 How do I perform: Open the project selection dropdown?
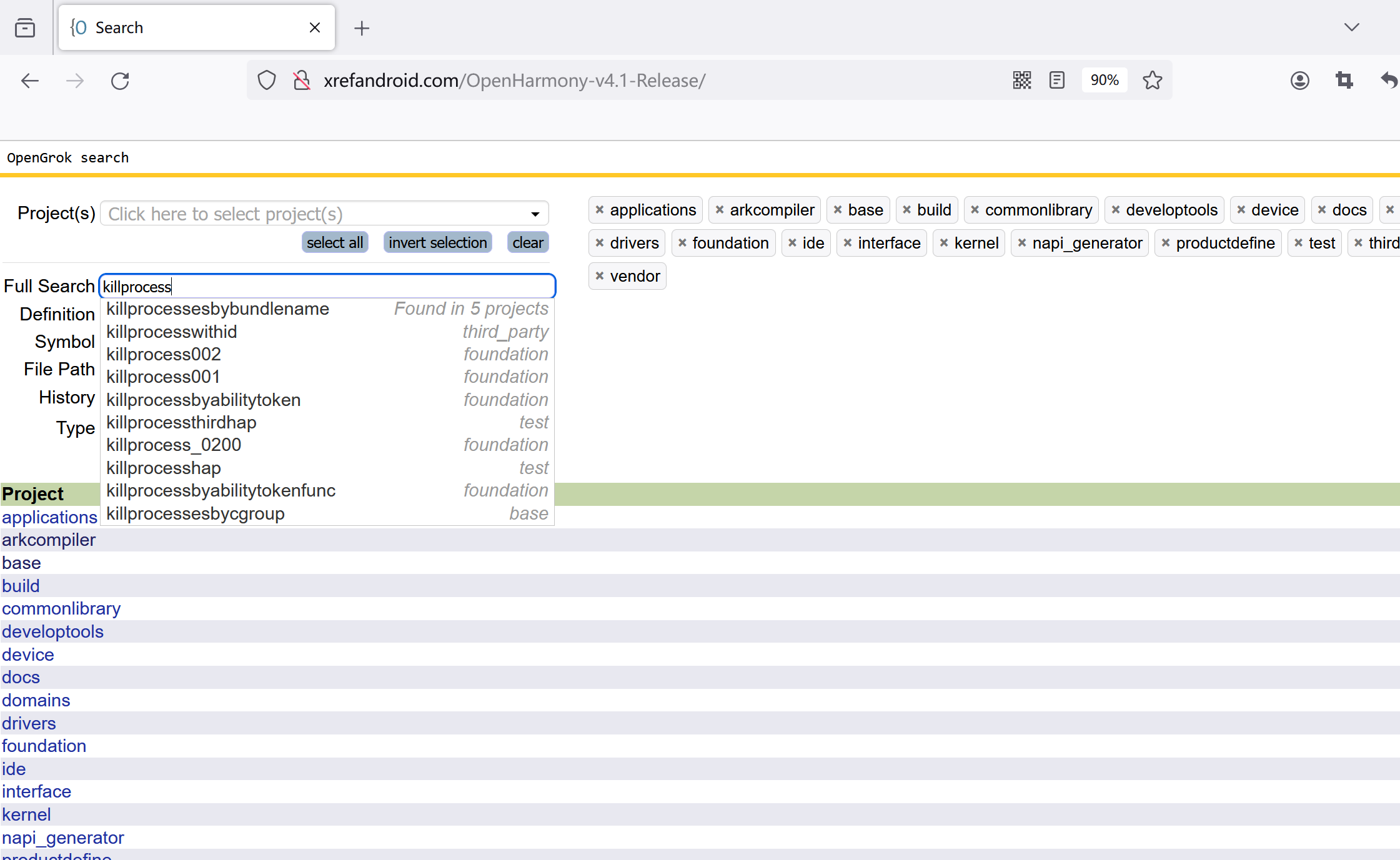pyautogui.click(x=324, y=214)
